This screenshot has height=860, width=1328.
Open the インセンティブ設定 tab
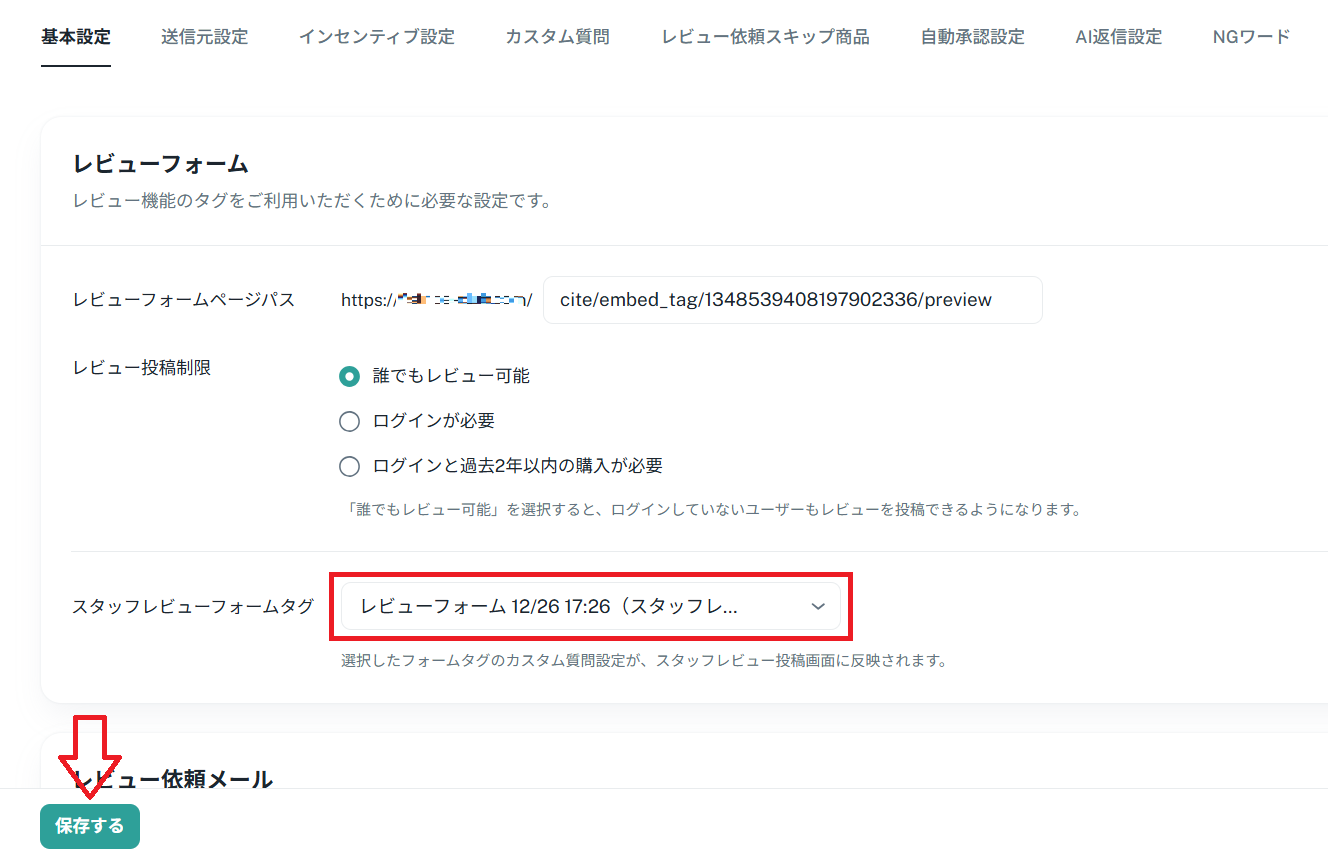[x=376, y=37]
